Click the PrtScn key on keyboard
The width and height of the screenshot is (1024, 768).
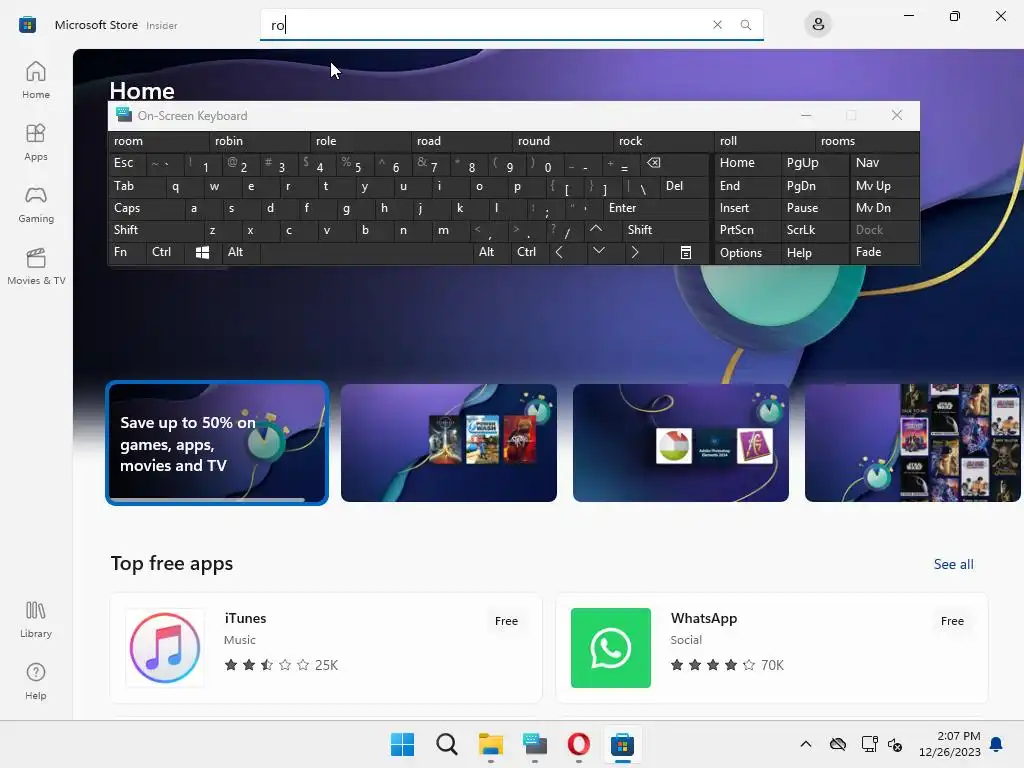click(x=747, y=230)
